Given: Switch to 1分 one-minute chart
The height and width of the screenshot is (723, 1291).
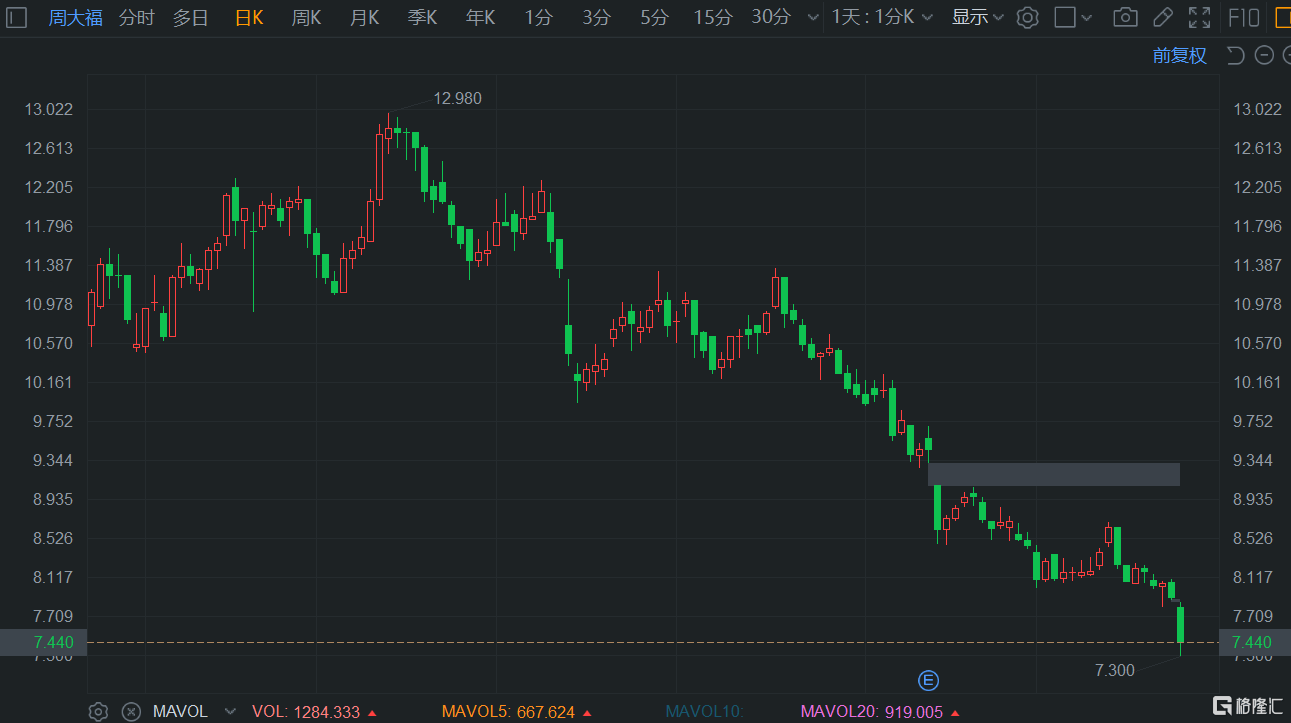Looking at the screenshot, I should 538,17.
